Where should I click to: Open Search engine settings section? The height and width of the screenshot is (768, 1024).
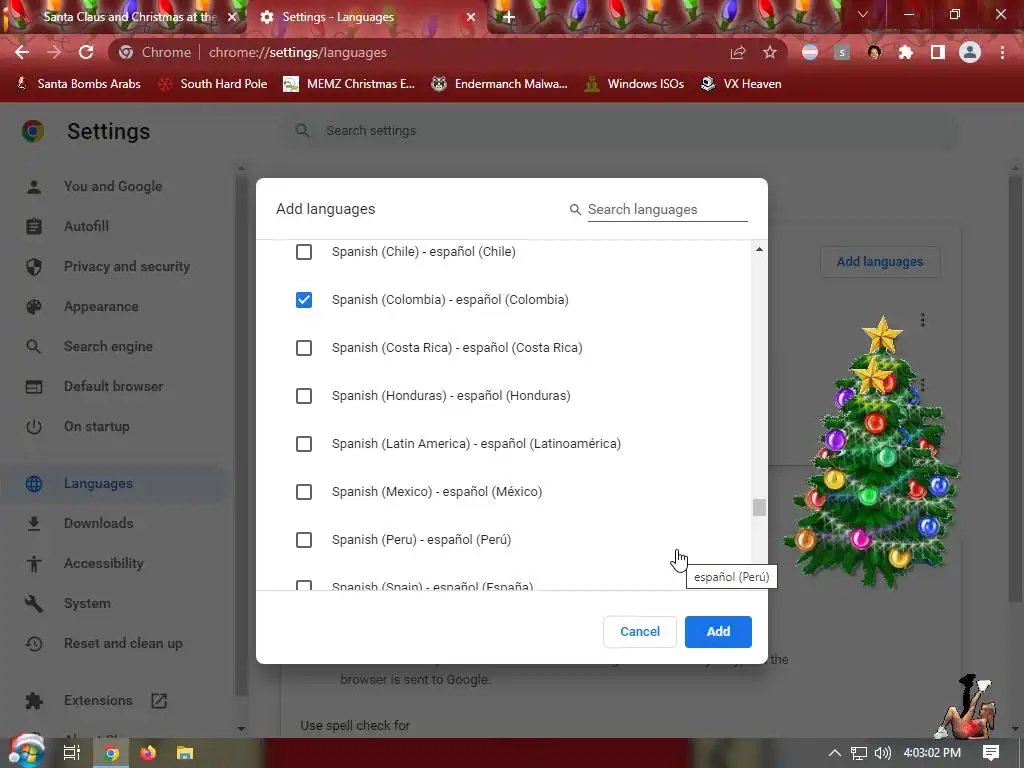[108, 346]
